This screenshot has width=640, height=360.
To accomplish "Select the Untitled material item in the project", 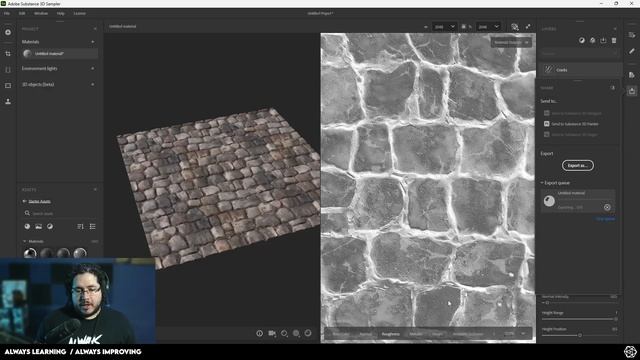I will pos(60,53).
